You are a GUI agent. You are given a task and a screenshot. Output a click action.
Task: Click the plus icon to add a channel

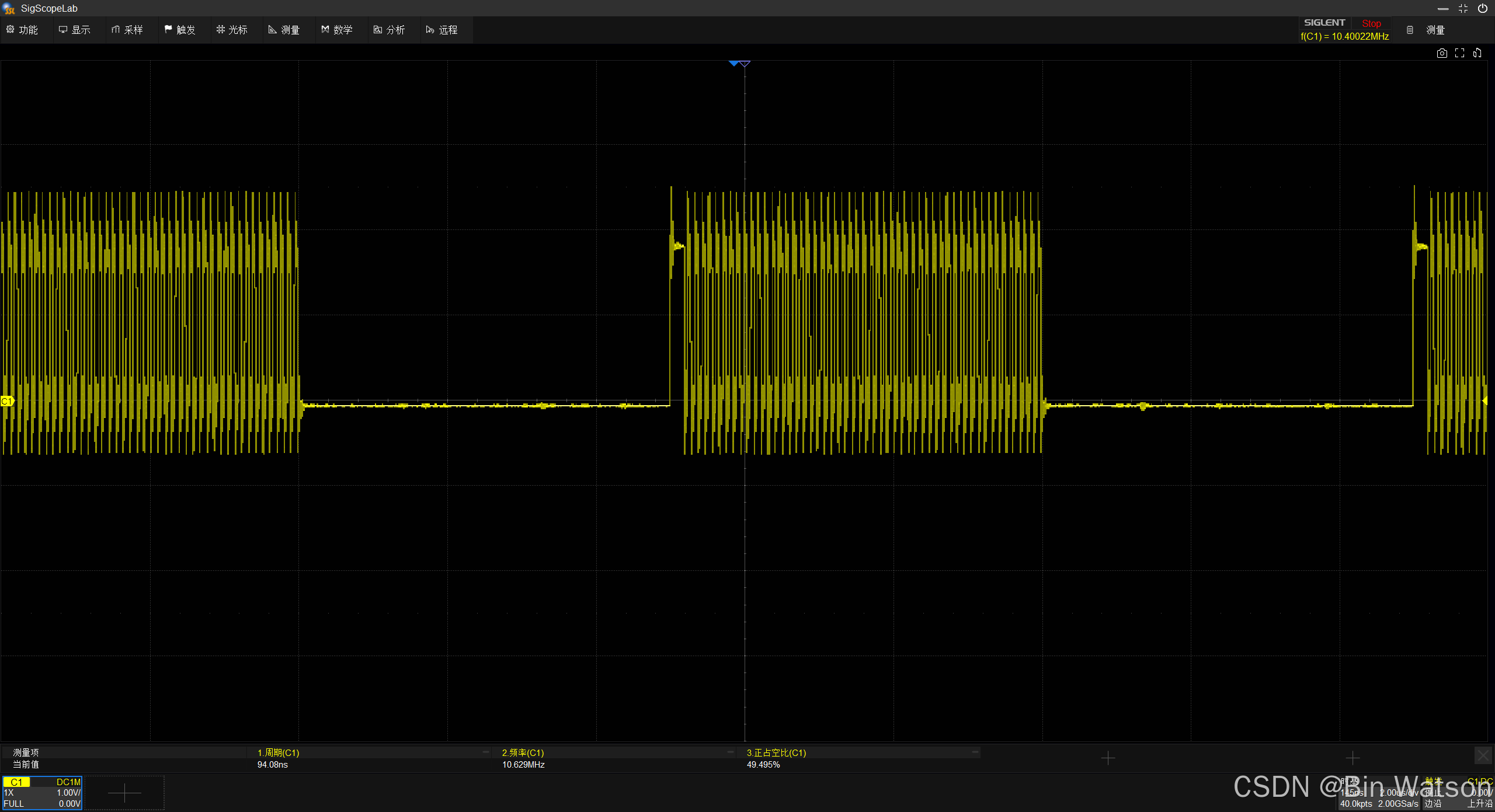coord(124,793)
